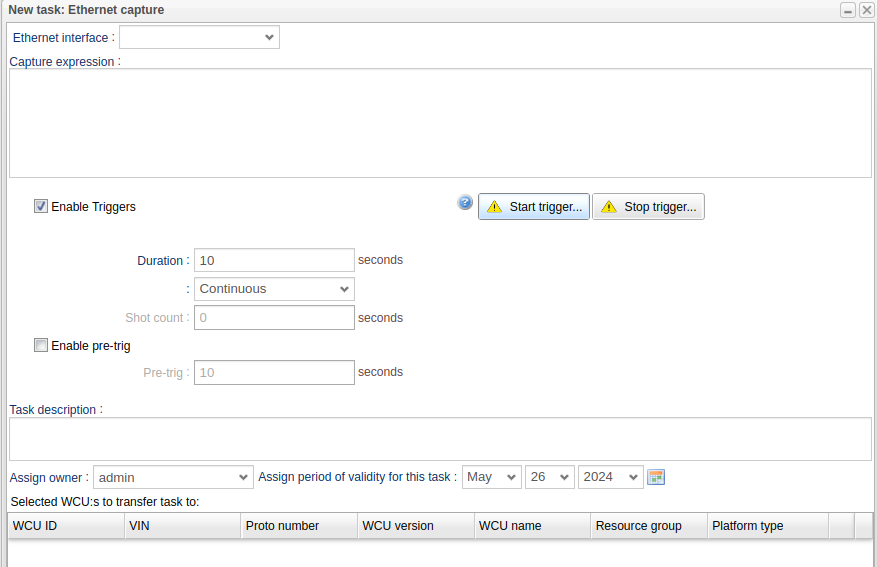Open the calendar date picker icon

point(656,477)
